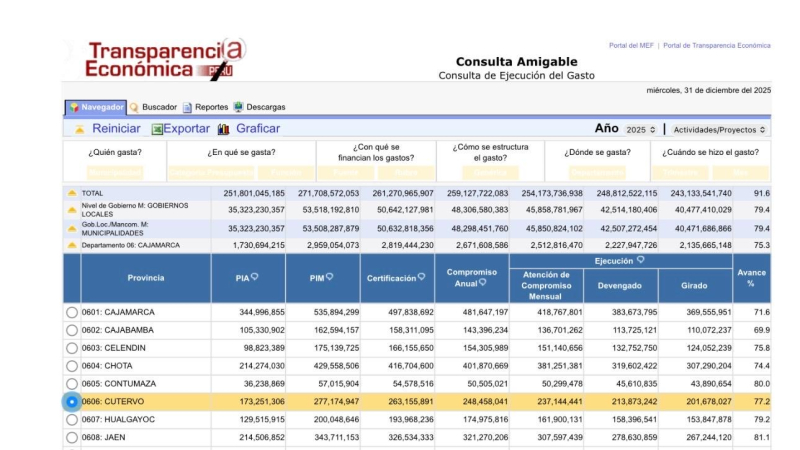Image resolution: width=800 pixels, height=450 pixels.
Task: Open the Año 2025 year dropdown
Action: (640, 130)
